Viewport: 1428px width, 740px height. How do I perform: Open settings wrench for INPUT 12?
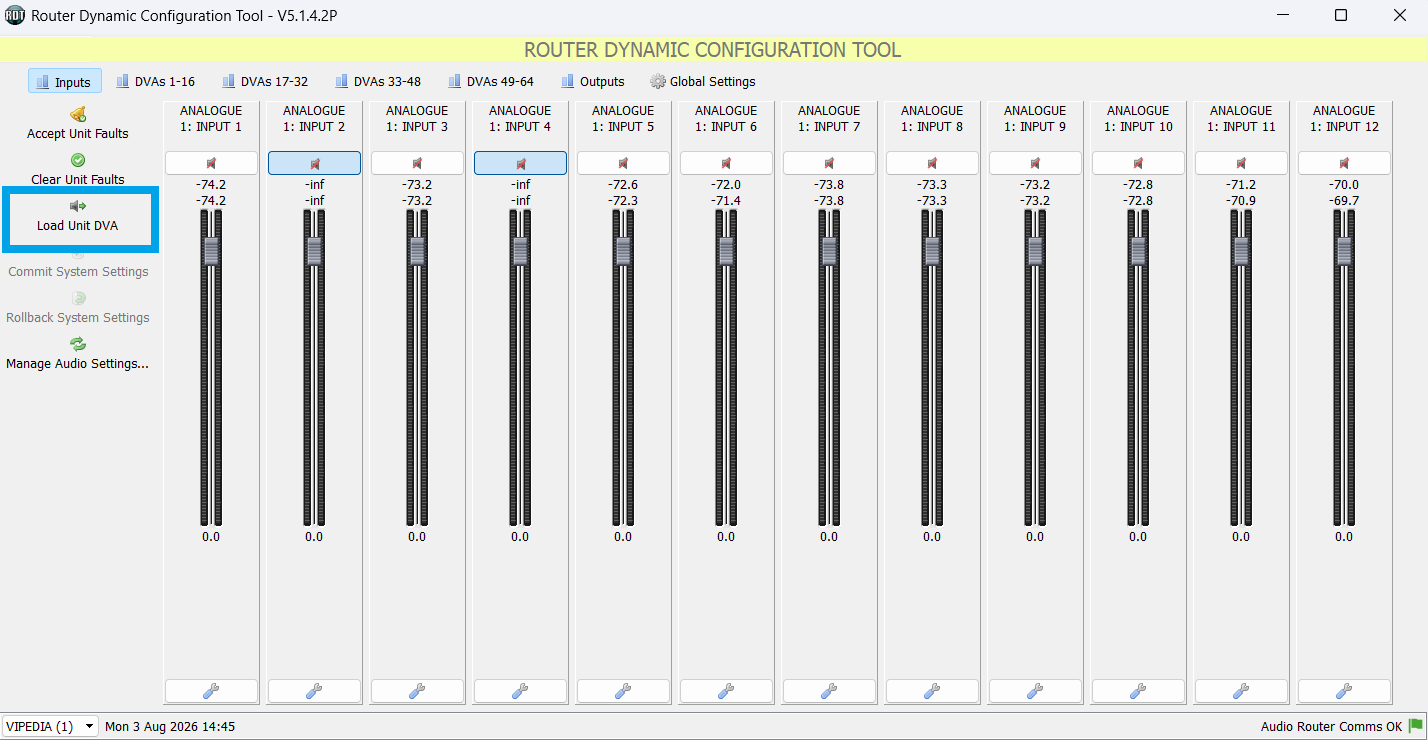1344,691
